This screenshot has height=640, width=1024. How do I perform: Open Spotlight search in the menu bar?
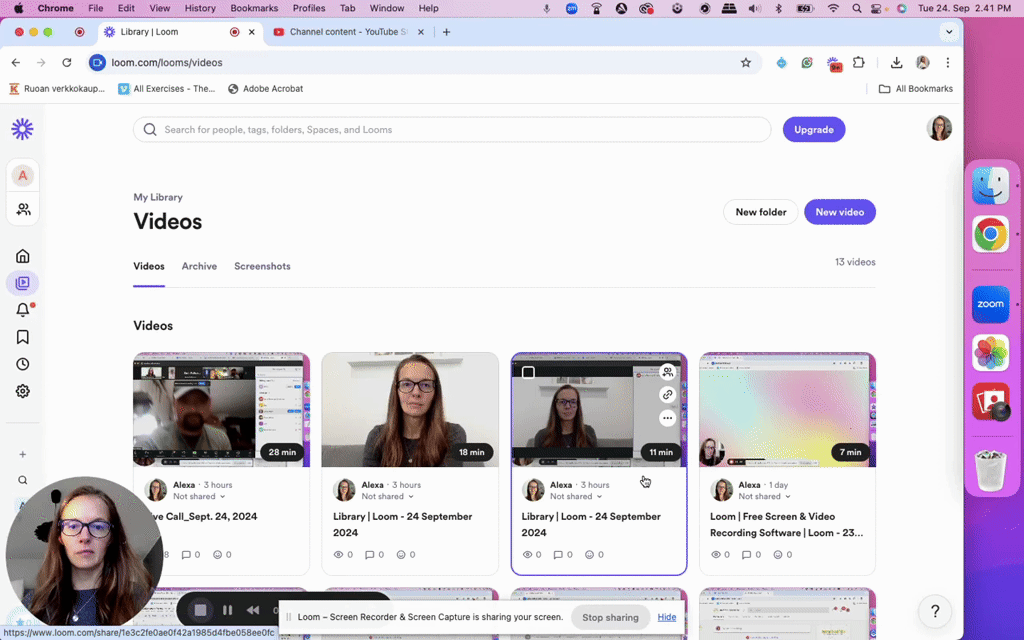(856, 8)
